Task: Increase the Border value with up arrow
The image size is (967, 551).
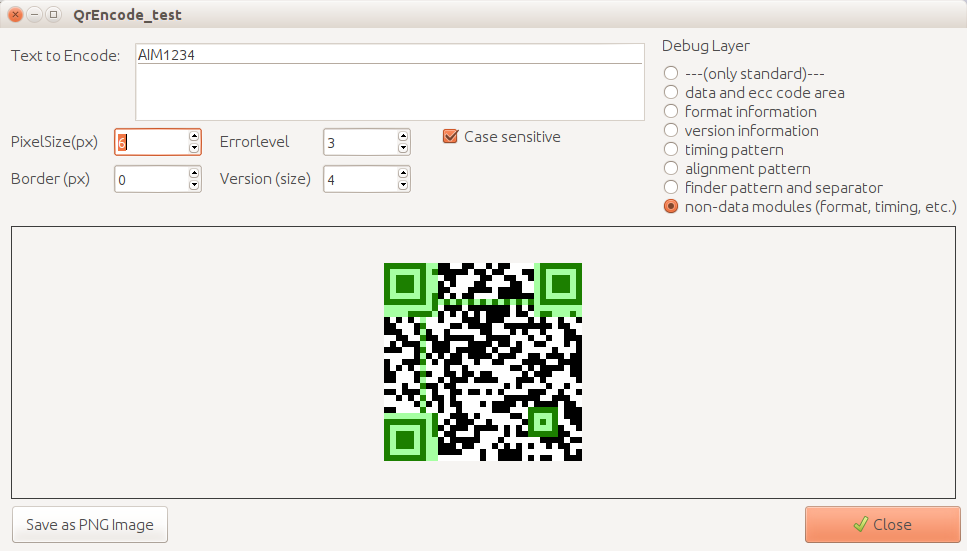Action: coord(193,173)
